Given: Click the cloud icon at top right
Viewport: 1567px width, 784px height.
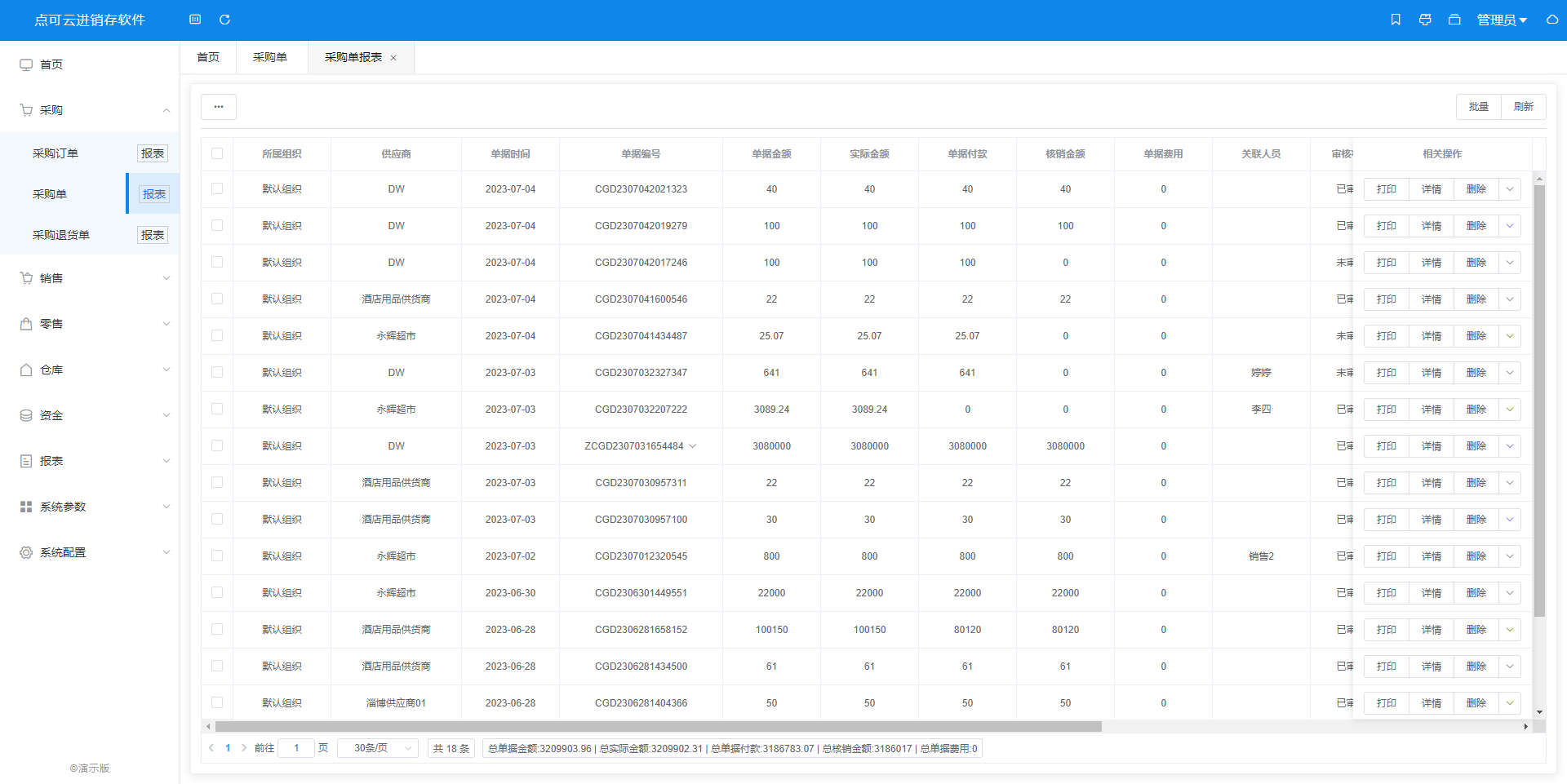Looking at the screenshot, I should click(1552, 20).
